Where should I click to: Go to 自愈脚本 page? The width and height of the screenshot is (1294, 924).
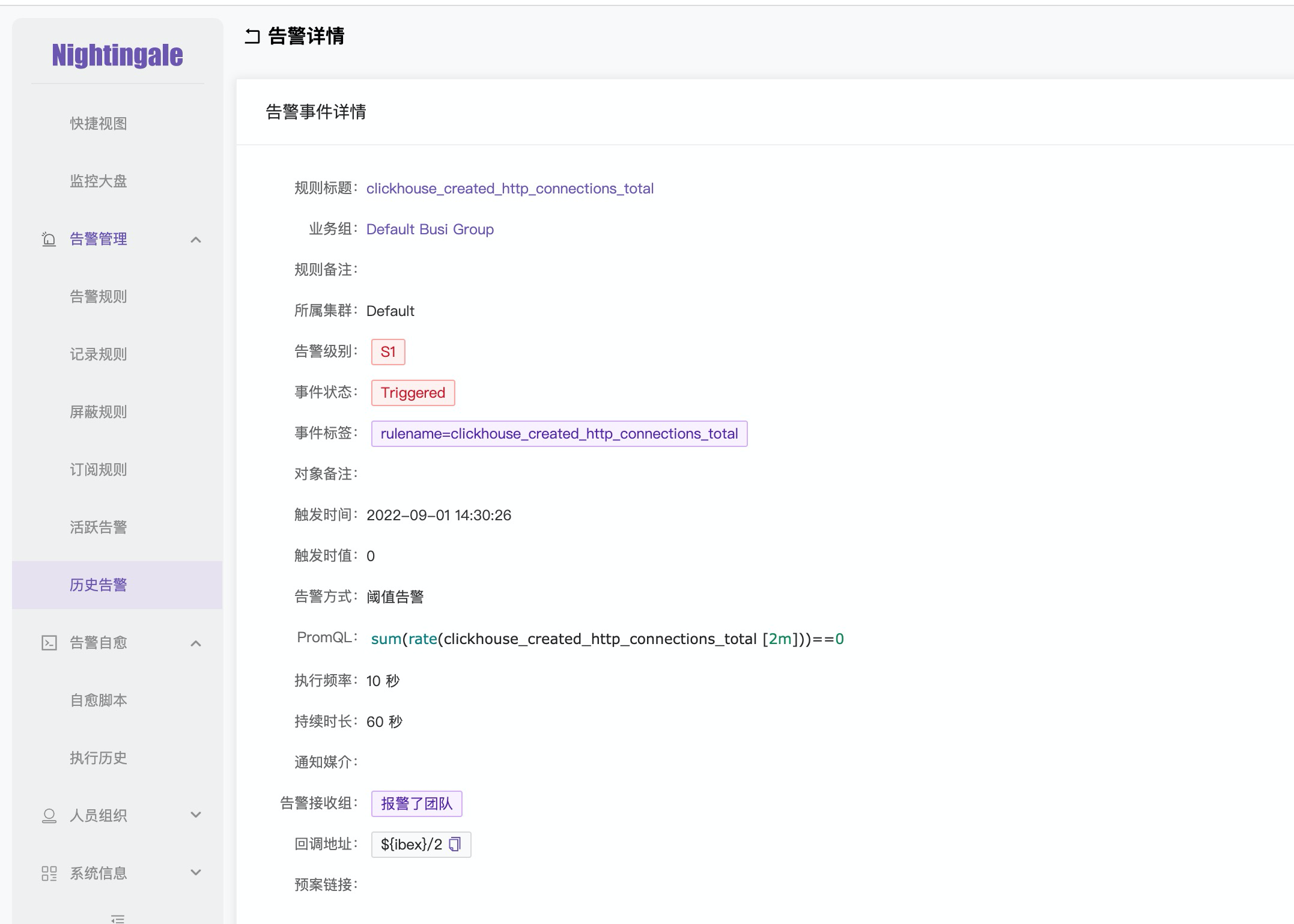pyautogui.click(x=98, y=700)
